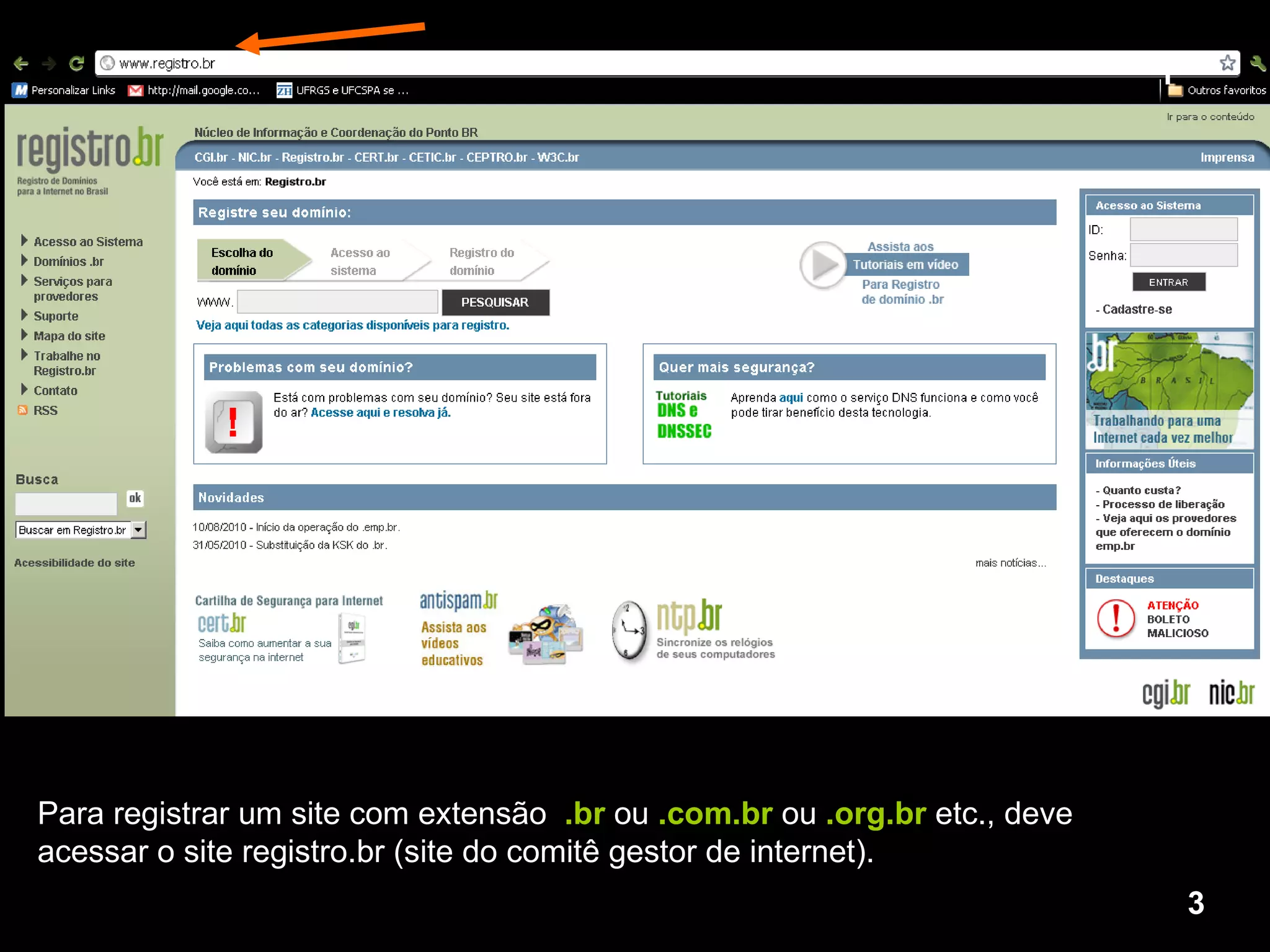Open the Imprensa link
1270x952 pixels.
point(1227,157)
